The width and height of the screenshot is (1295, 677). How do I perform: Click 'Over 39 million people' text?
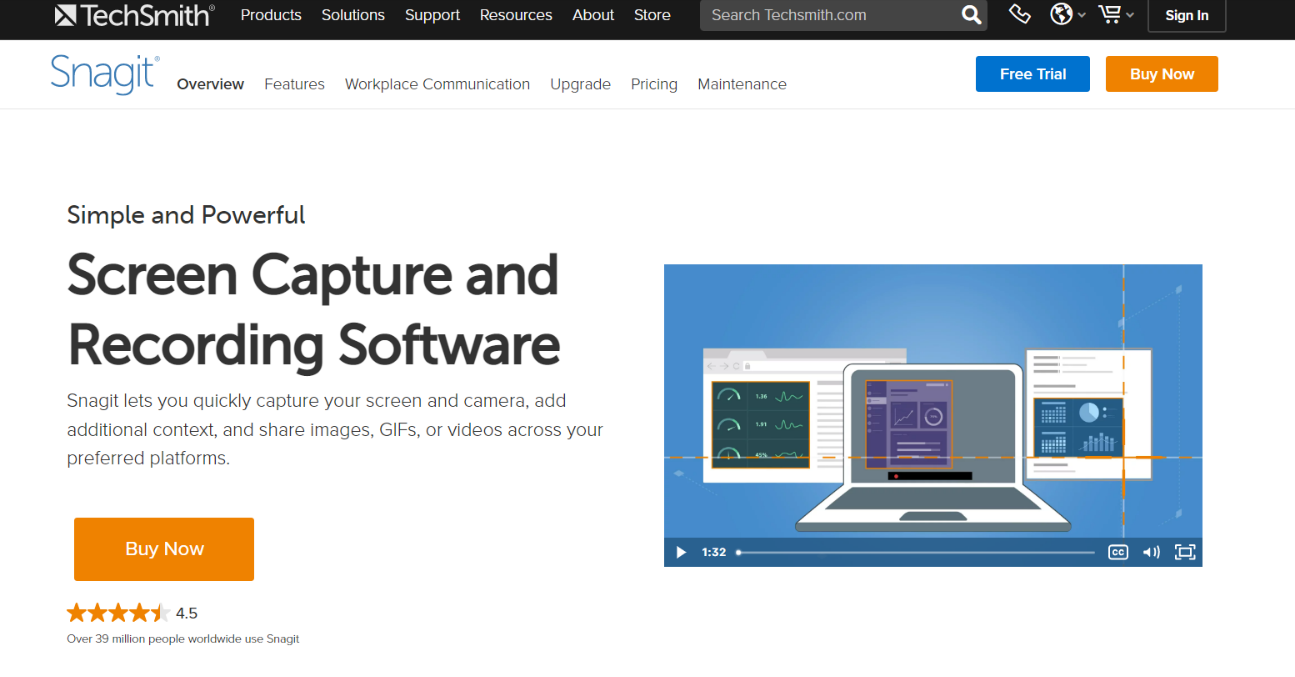[183, 639]
